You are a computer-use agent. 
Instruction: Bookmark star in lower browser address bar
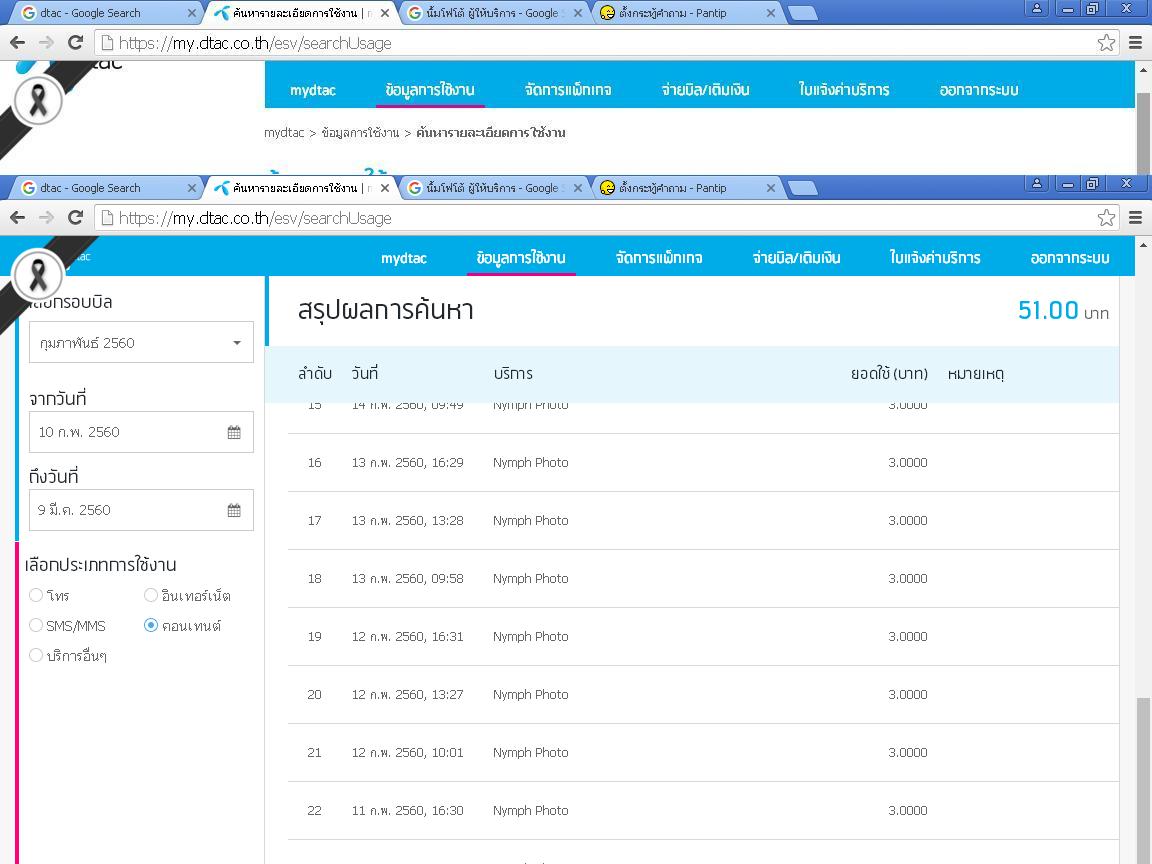pos(1106,217)
